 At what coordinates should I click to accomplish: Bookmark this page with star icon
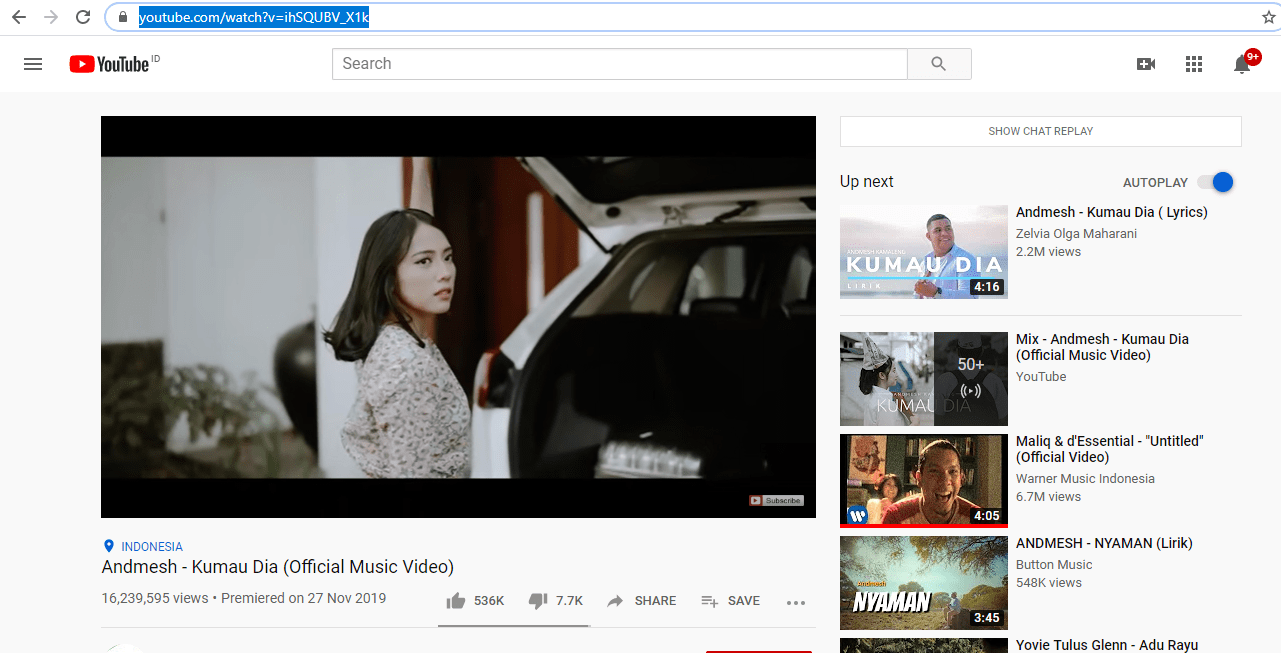tap(1268, 17)
